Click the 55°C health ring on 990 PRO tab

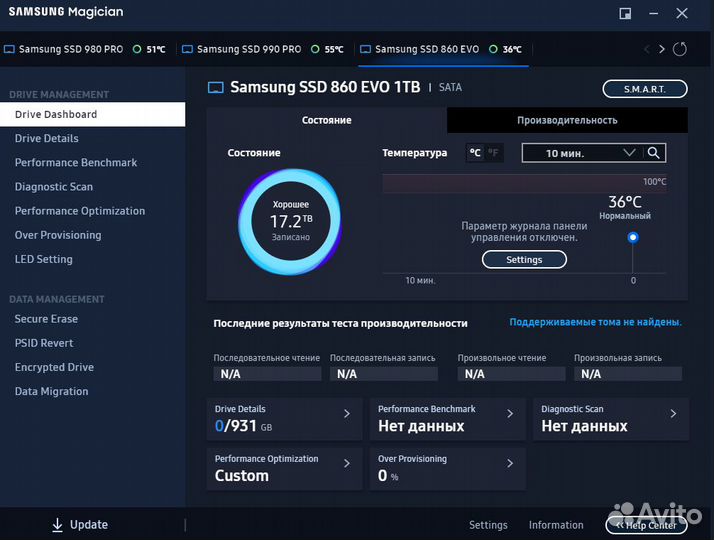click(x=315, y=49)
